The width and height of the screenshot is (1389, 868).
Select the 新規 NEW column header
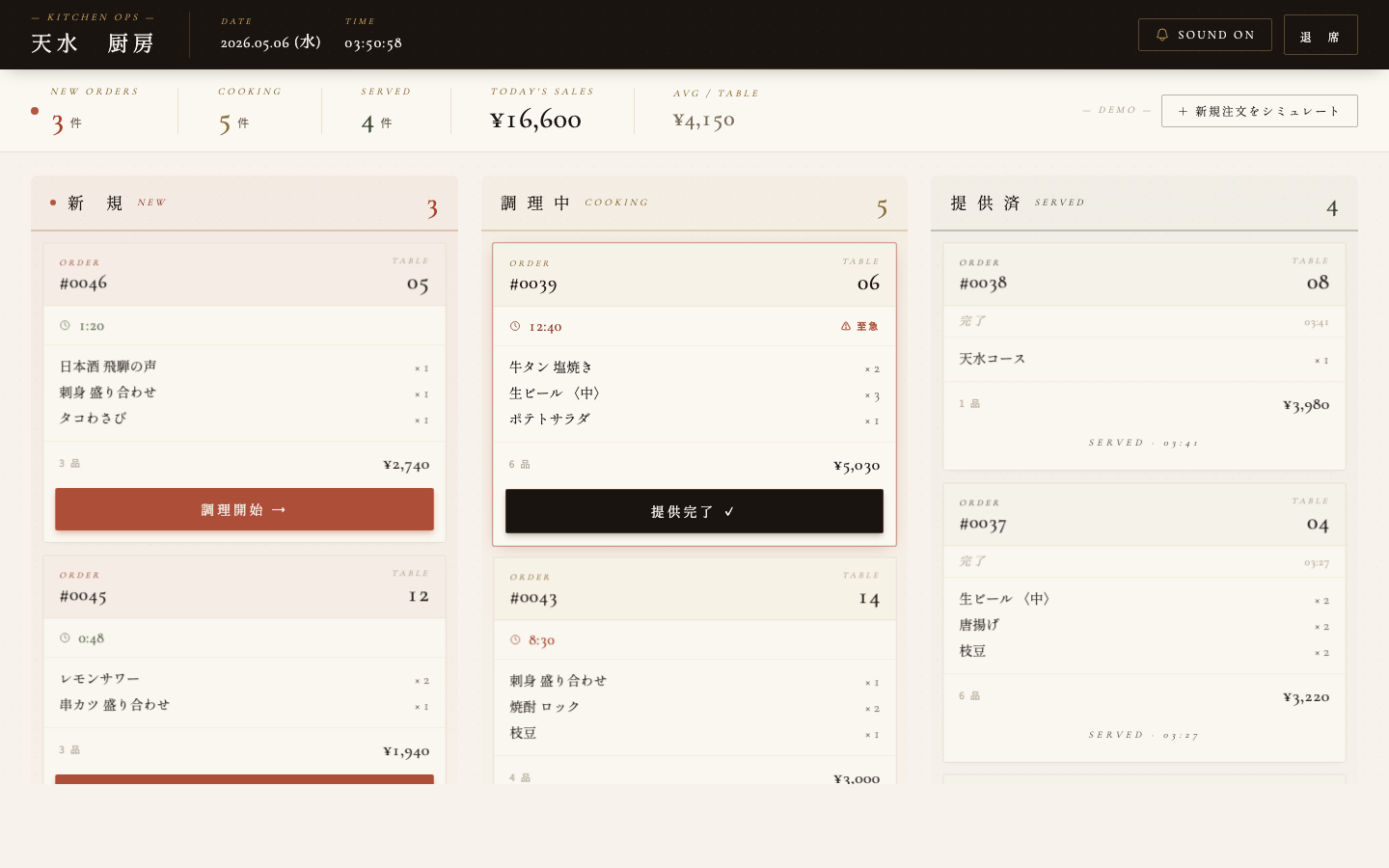pos(244,203)
